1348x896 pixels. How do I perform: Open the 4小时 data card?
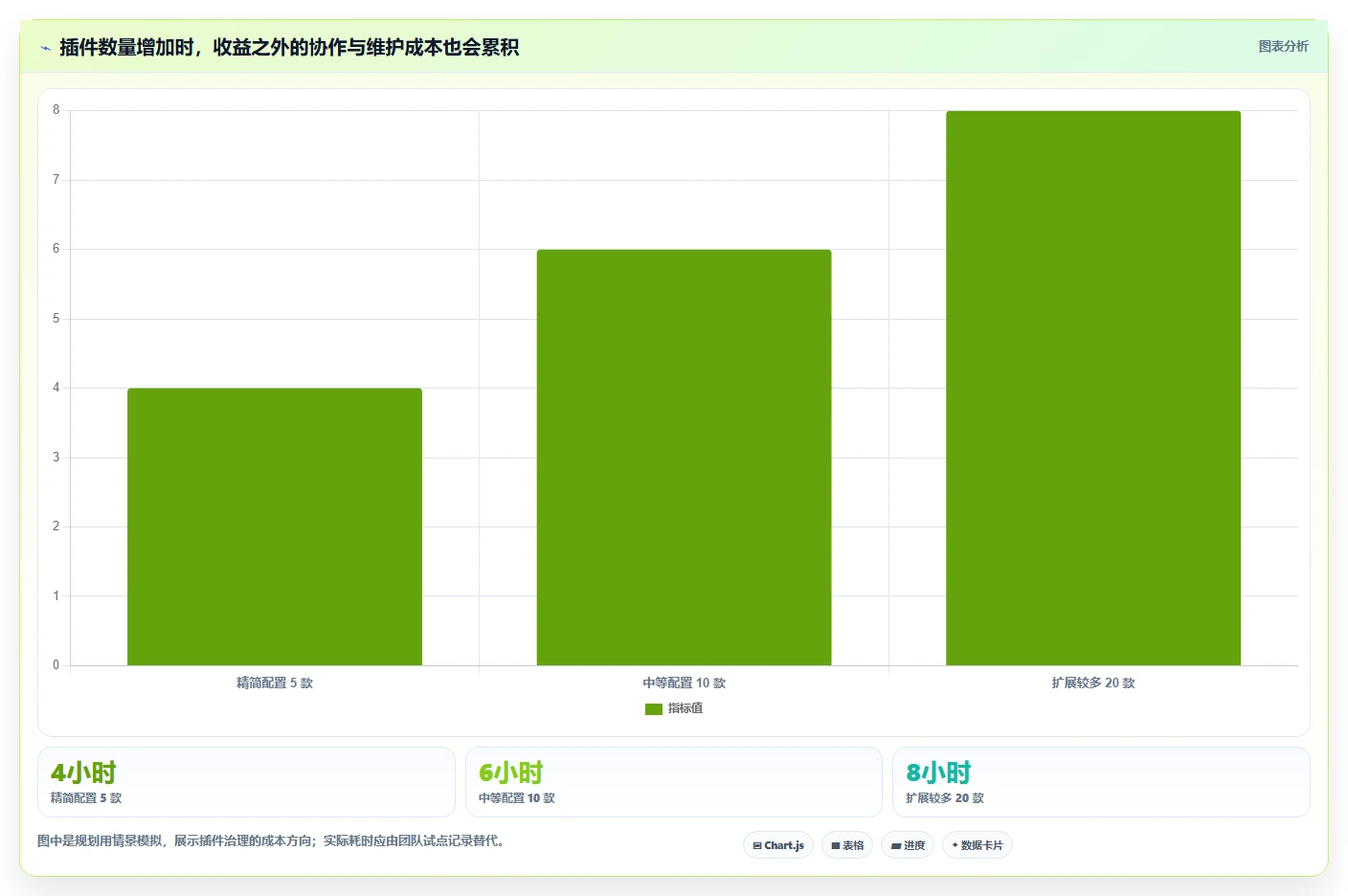coord(246,782)
